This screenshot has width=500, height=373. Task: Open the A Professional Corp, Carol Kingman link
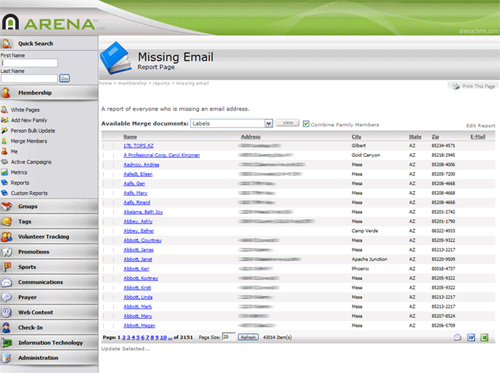[x=162, y=155]
